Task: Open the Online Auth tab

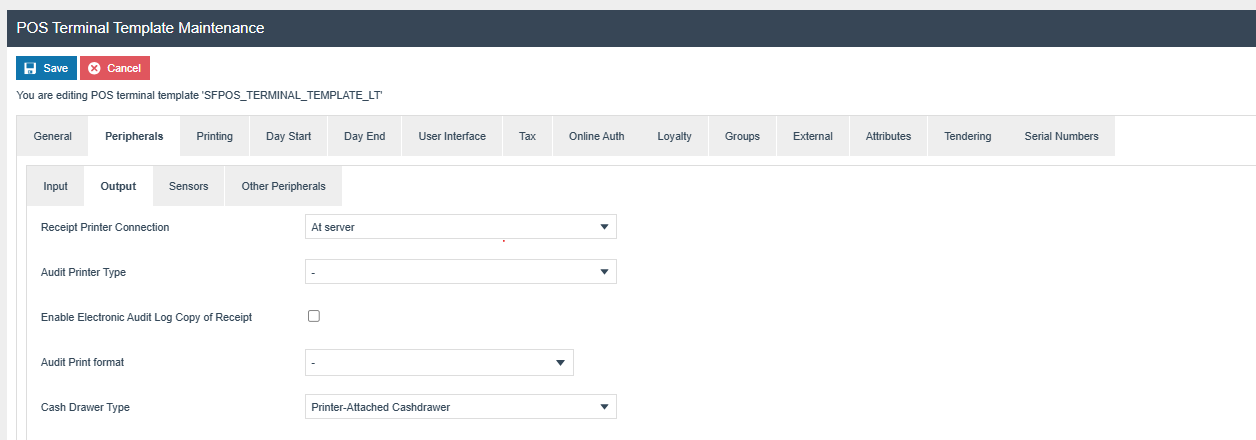Action: (596, 136)
